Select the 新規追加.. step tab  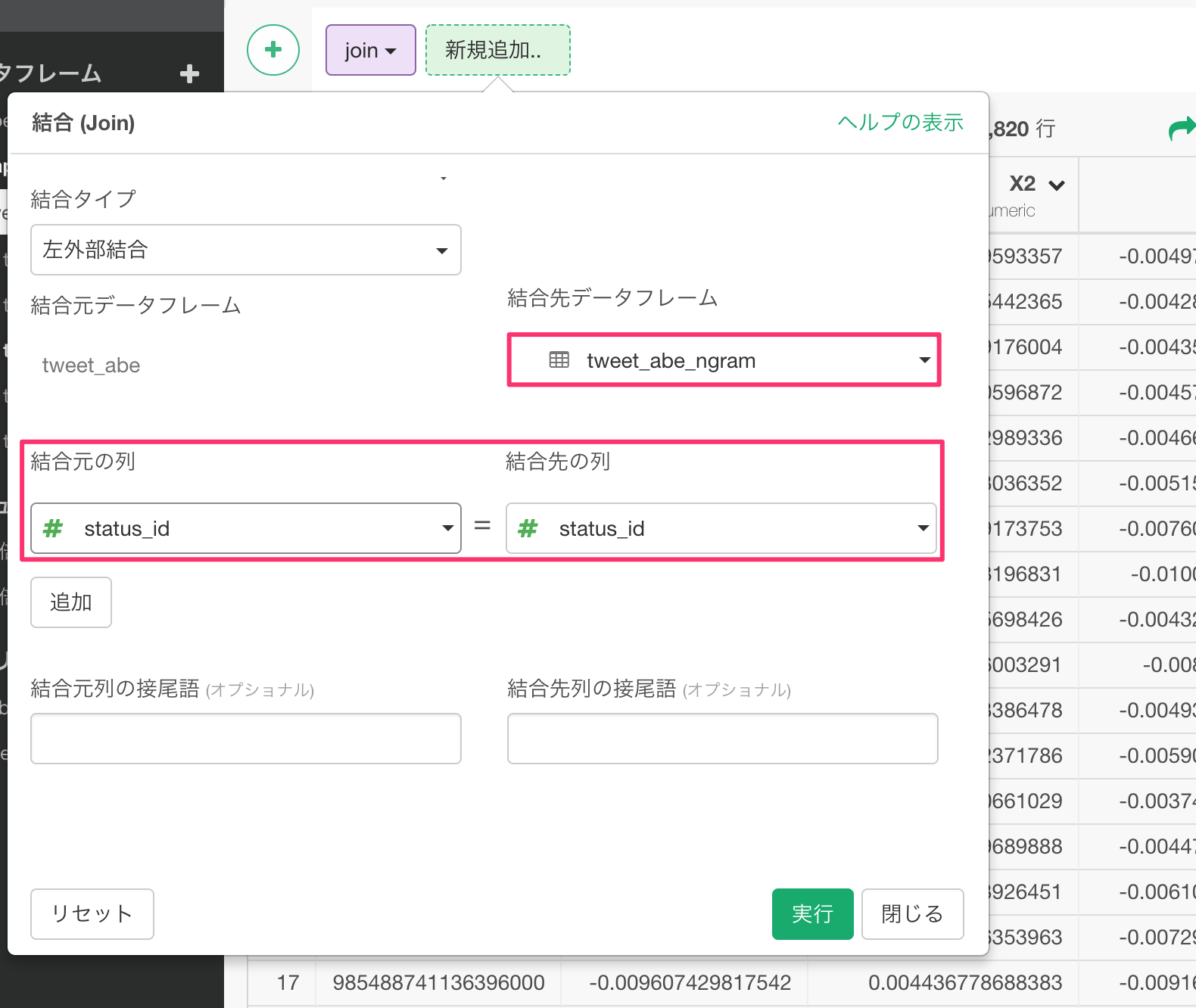pyautogui.click(x=498, y=50)
